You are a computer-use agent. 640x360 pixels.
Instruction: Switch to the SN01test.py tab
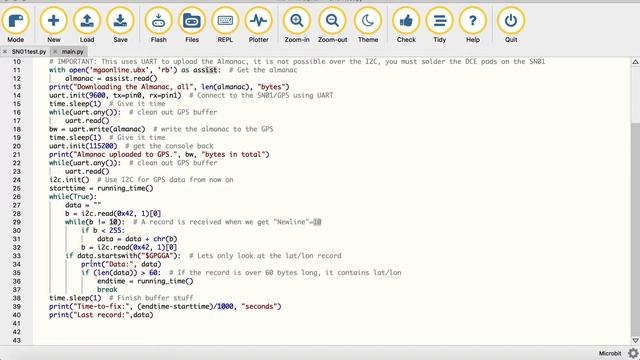tap(29, 52)
